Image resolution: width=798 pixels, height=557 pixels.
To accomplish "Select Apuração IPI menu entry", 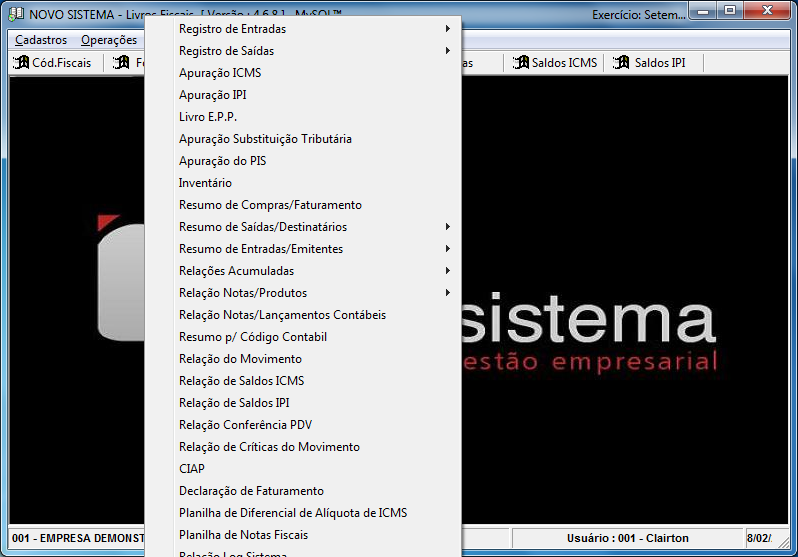I will pyautogui.click(x=303, y=95).
